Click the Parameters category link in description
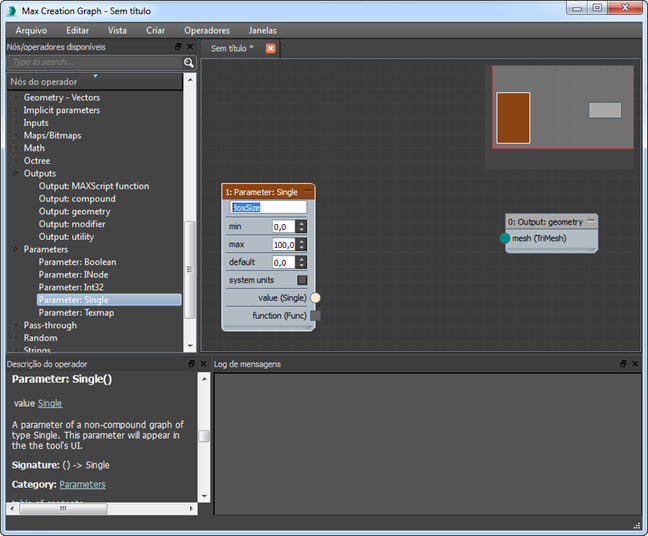This screenshot has width=648, height=536. pyautogui.click(x=82, y=484)
